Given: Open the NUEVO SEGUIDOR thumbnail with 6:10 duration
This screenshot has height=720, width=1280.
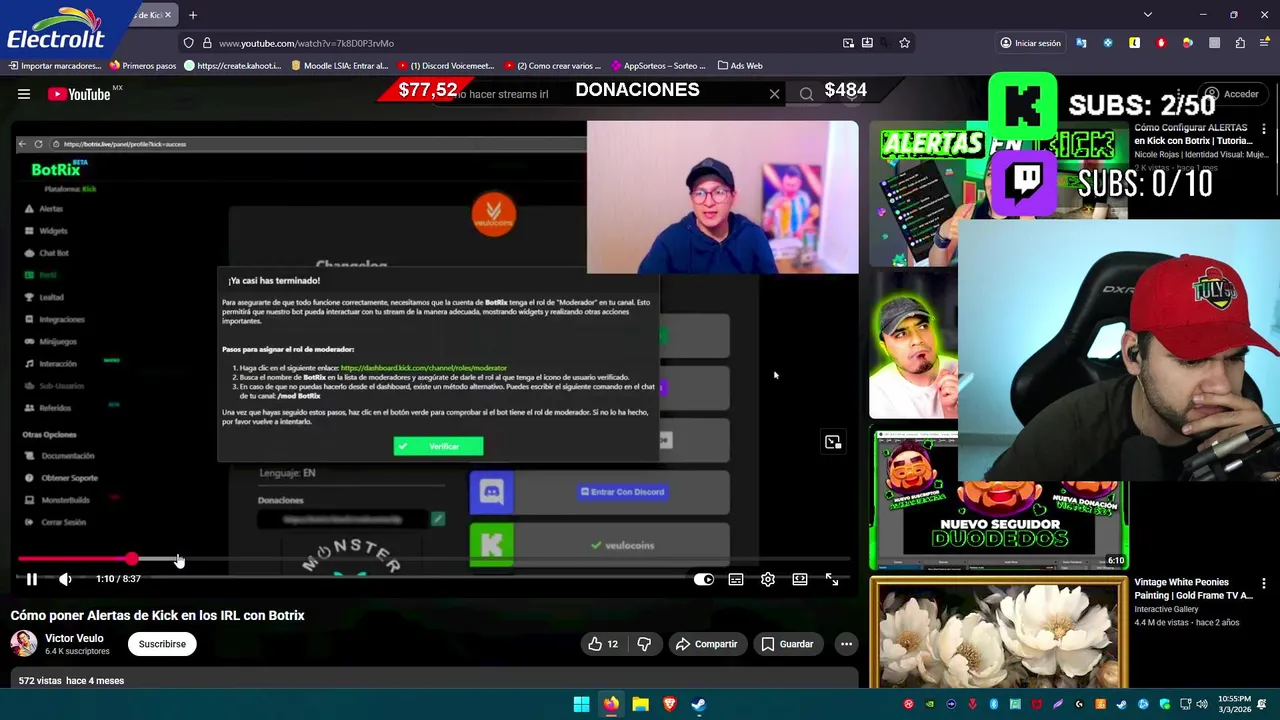Looking at the screenshot, I should (998, 500).
